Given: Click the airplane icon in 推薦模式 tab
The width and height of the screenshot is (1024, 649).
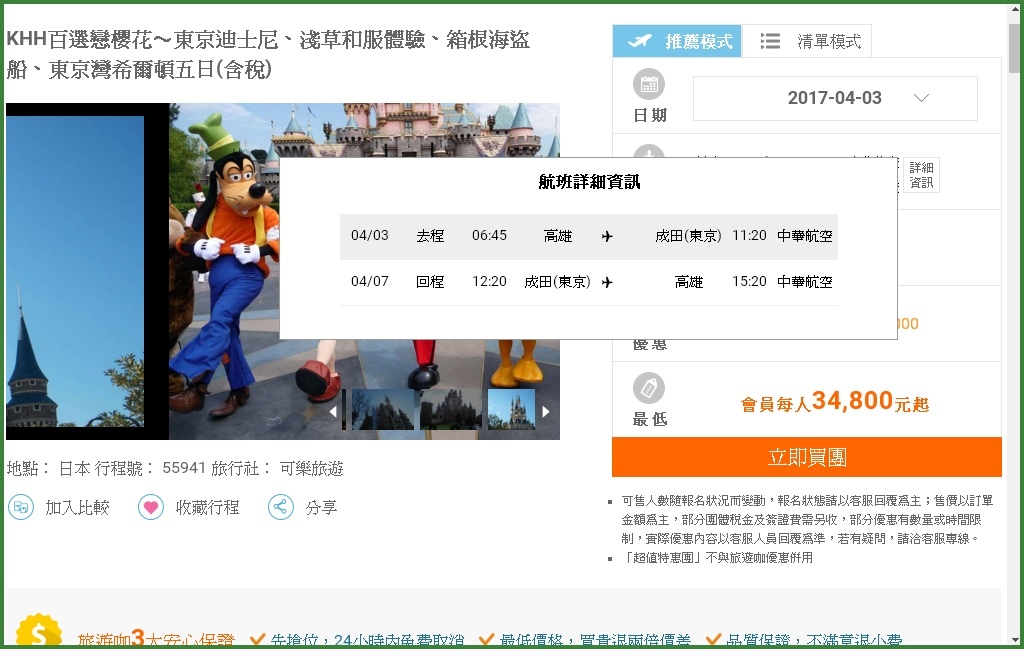Looking at the screenshot, I should 640,41.
